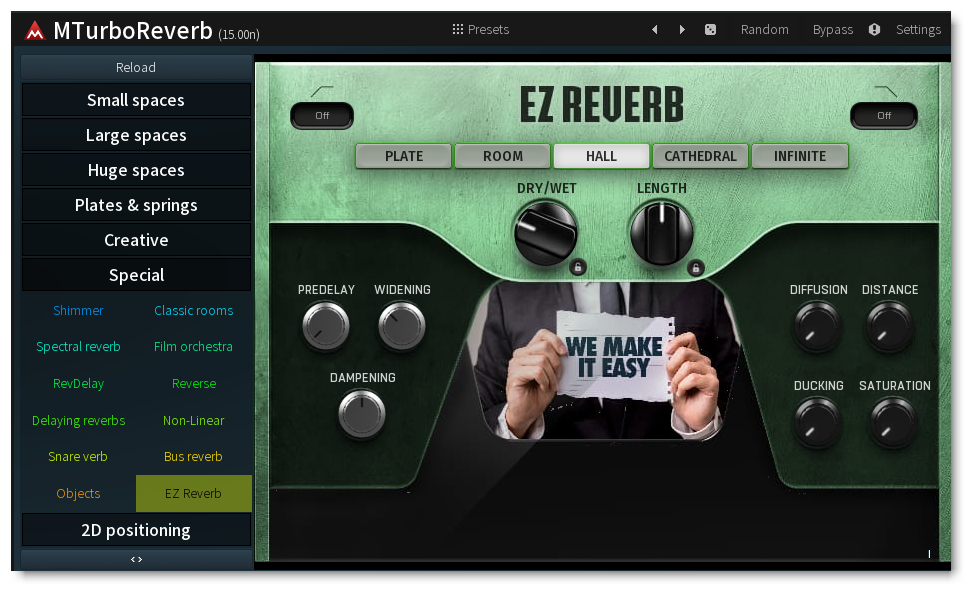Click the MeldaProduction logo icon
This screenshot has width=974, height=594.
coord(35,30)
